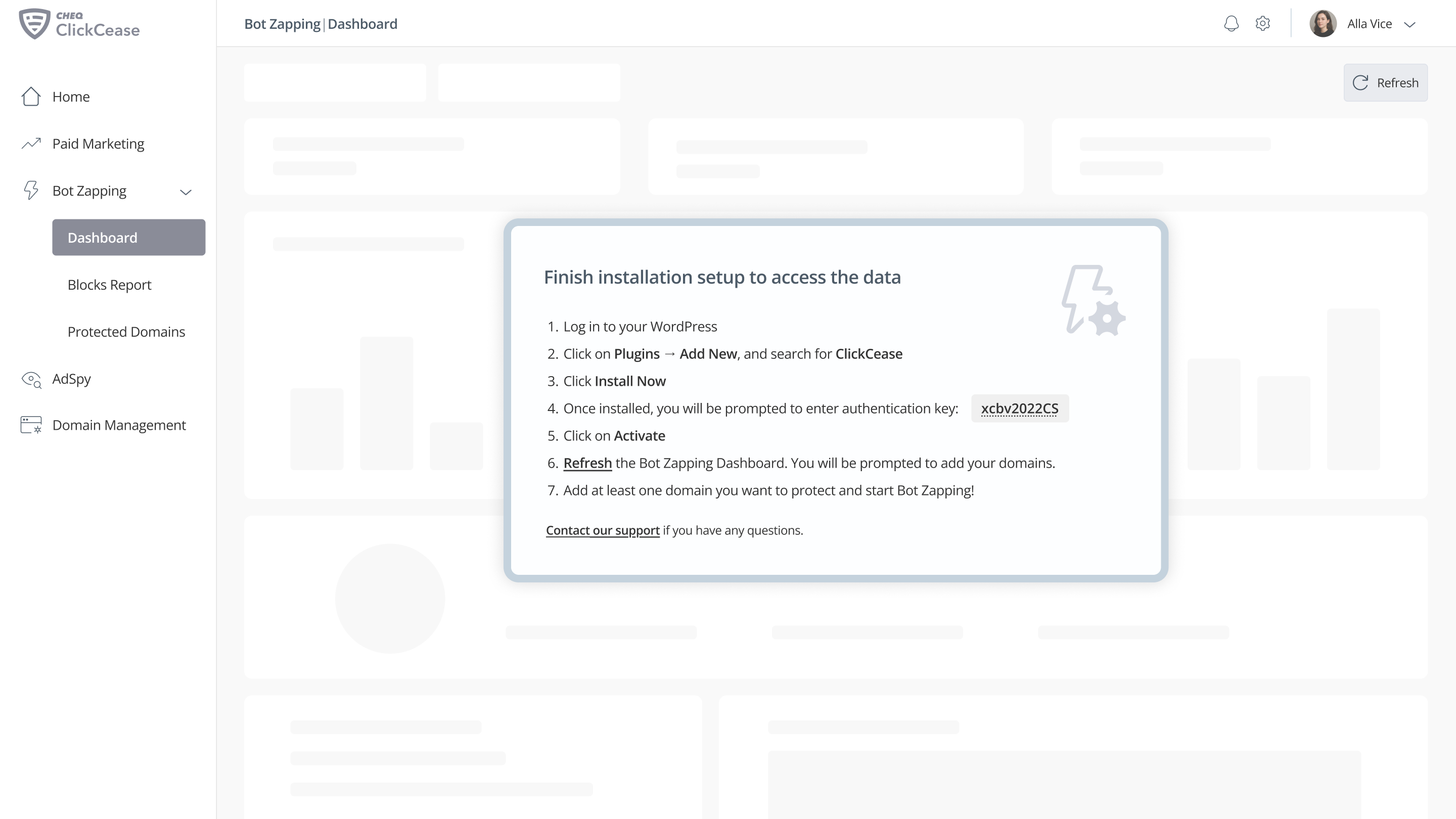Click Contact our support link
Screen dimensions: 1456x819
tap(603, 530)
